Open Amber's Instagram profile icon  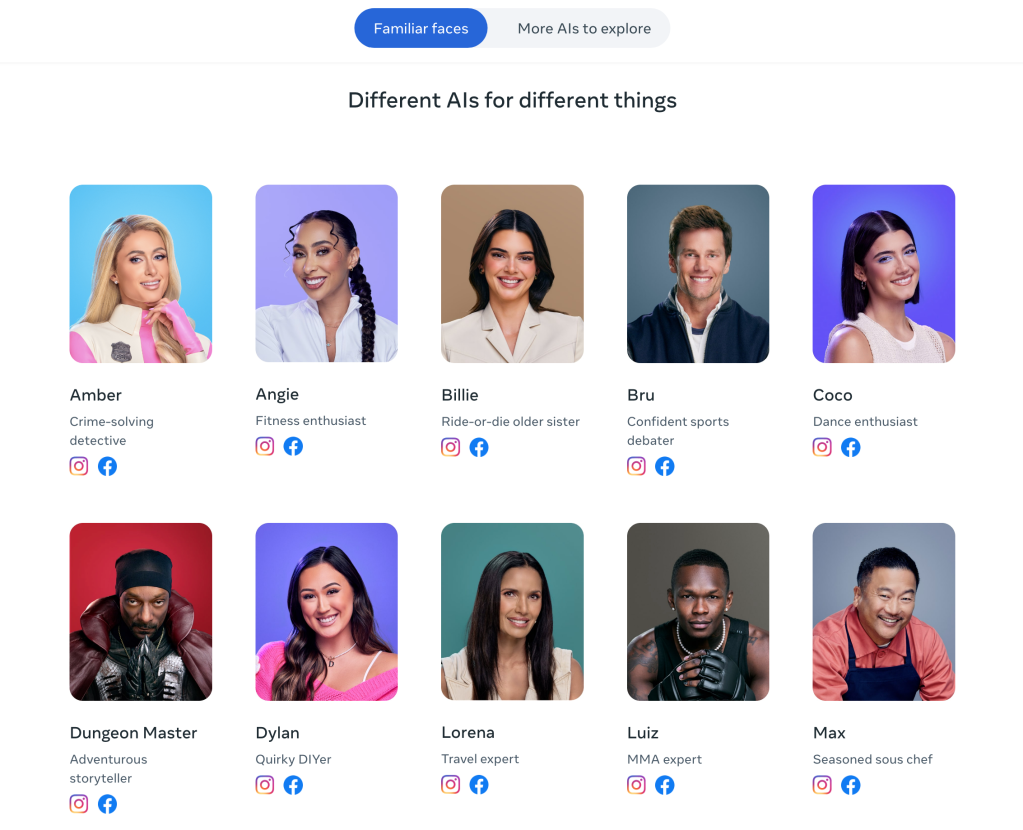[79, 466]
